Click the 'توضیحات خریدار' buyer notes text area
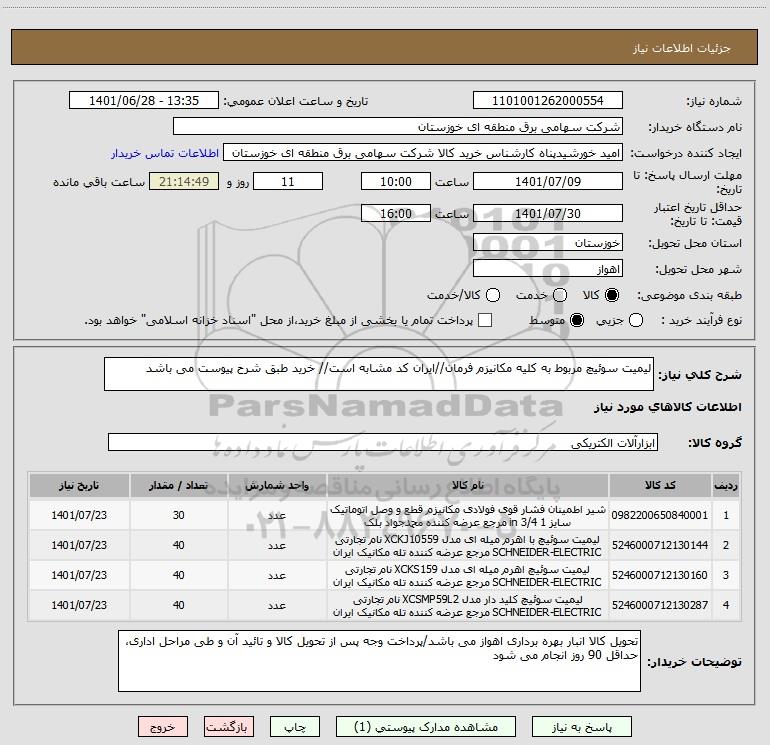770x745 pixels. 379,661
